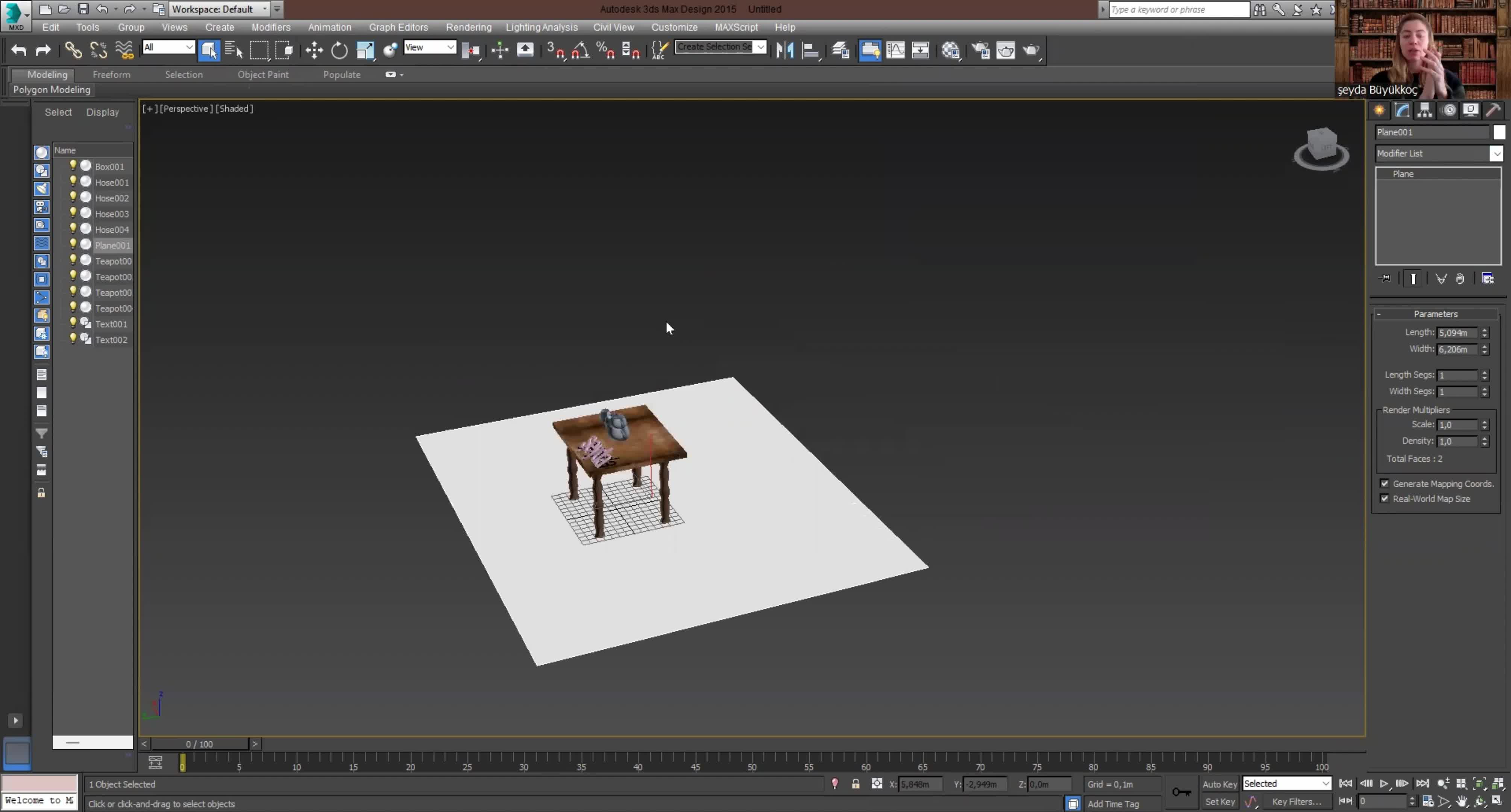Viewport: 1511px width, 812px height.
Task: Open the Utilities command panel tab
Action: coord(1494,110)
